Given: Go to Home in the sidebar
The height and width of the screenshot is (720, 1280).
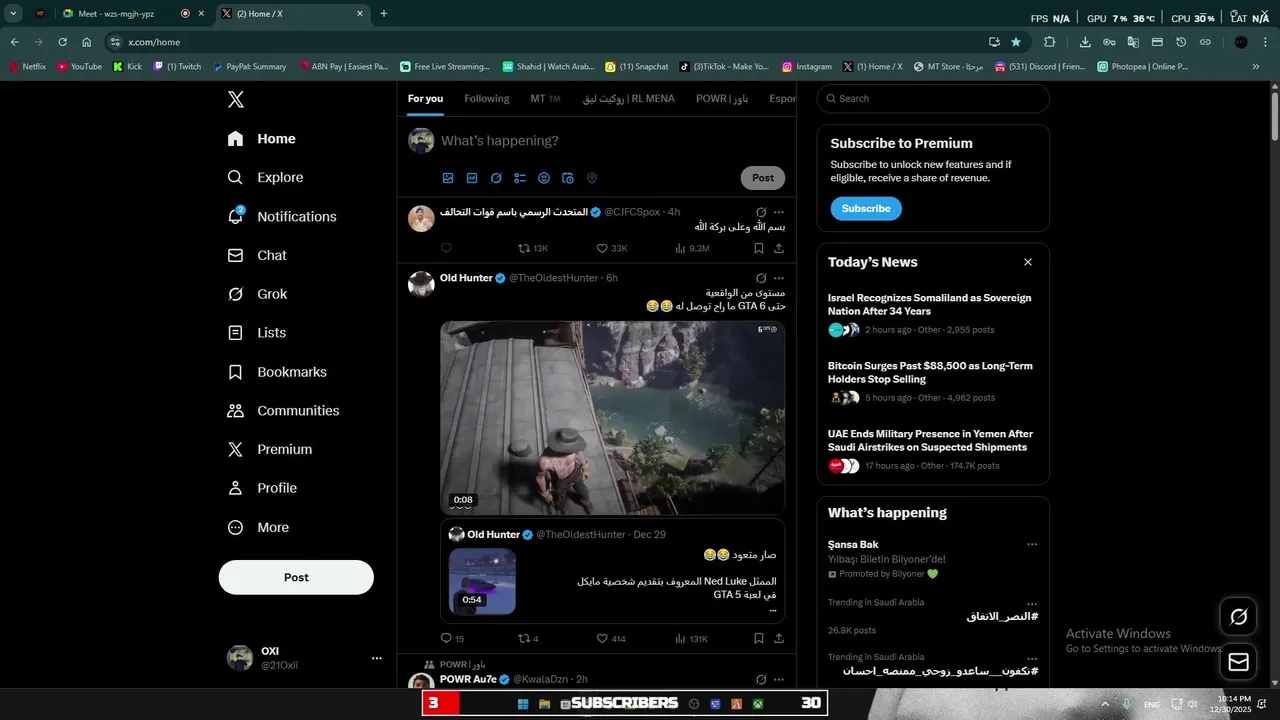Looking at the screenshot, I should pyautogui.click(x=262, y=139).
